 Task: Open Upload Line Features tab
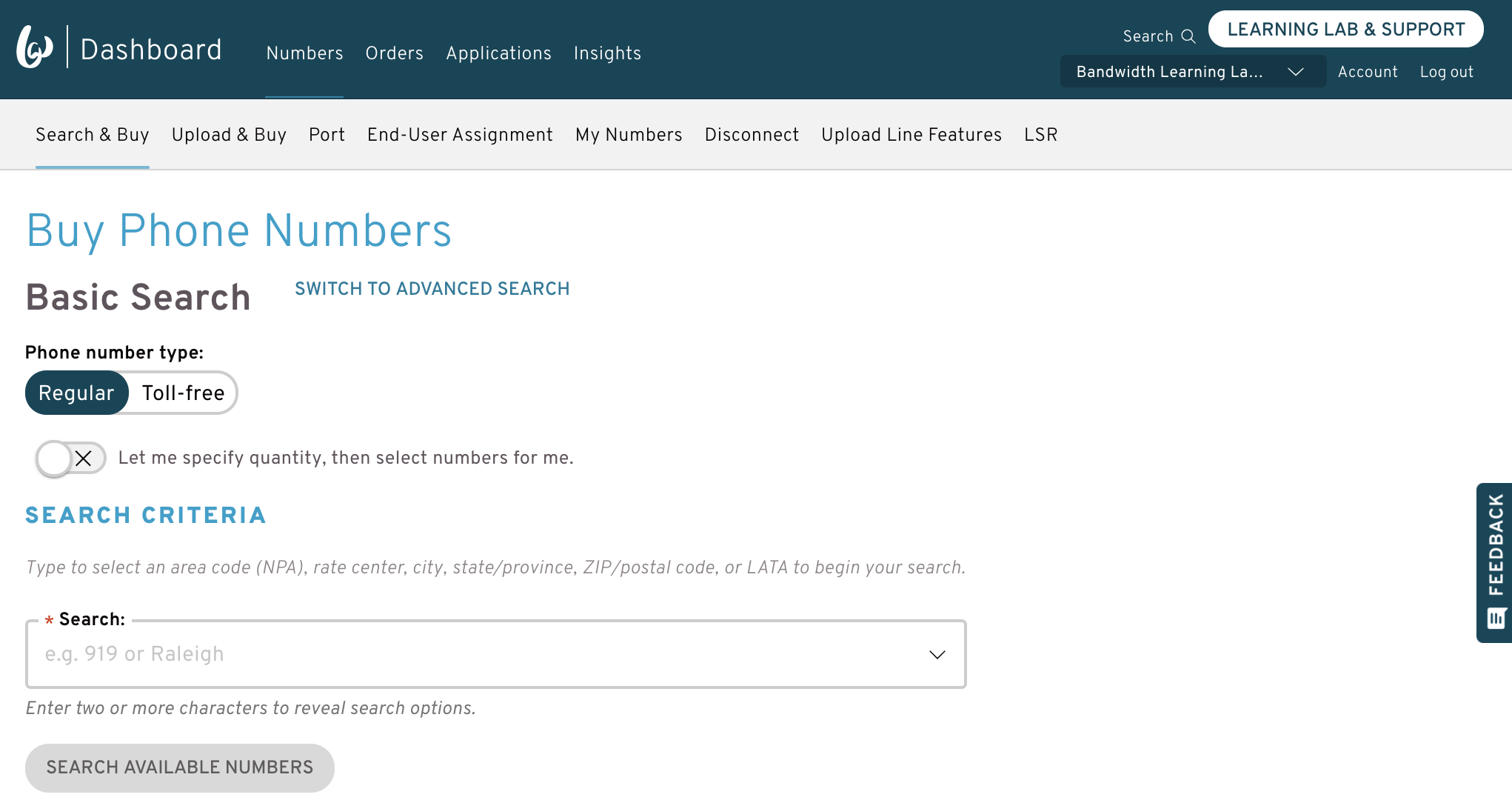[x=911, y=135]
